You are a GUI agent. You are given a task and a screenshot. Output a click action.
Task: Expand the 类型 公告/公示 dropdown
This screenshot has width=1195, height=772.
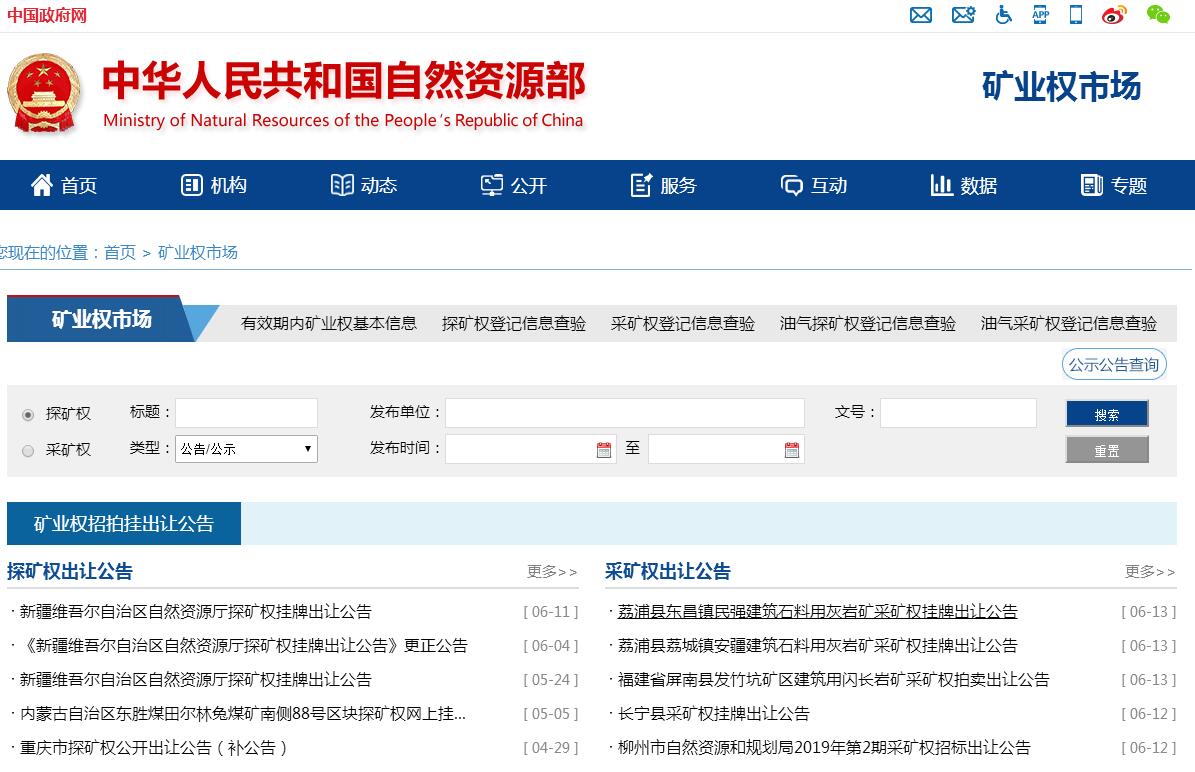pyautogui.click(x=246, y=449)
